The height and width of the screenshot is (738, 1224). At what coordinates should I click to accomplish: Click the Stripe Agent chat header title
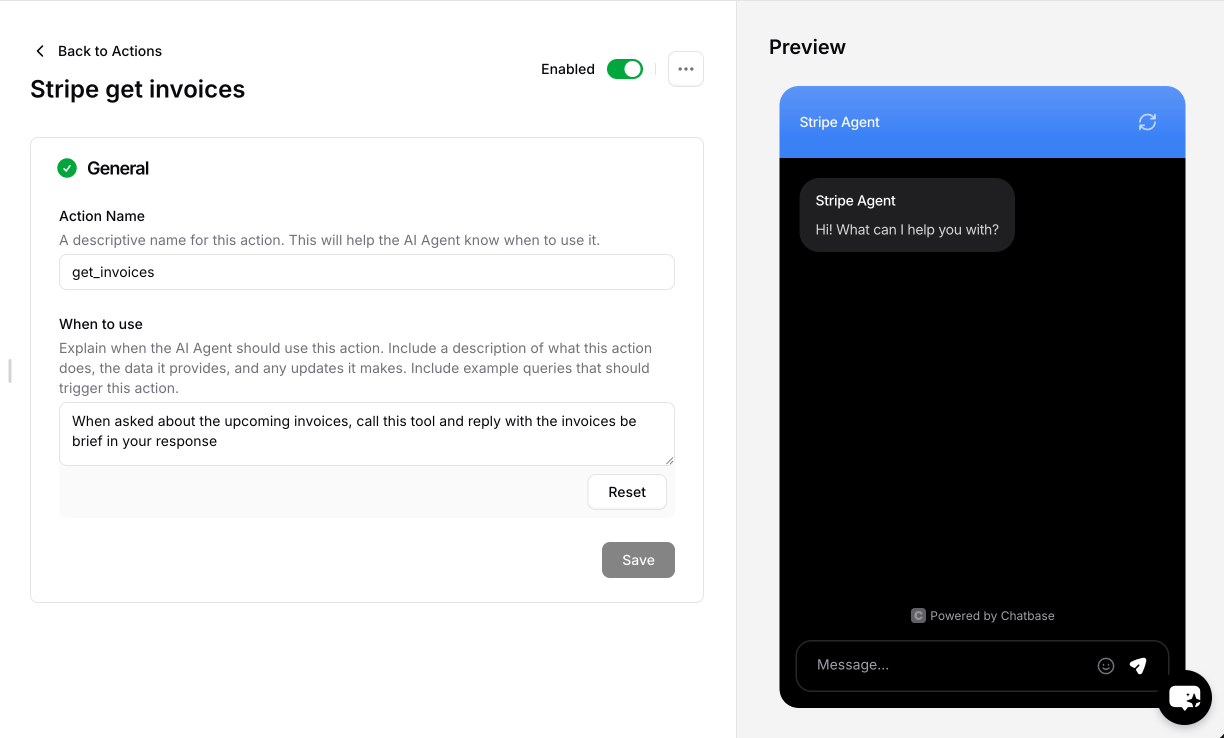pyautogui.click(x=840, y=122)
